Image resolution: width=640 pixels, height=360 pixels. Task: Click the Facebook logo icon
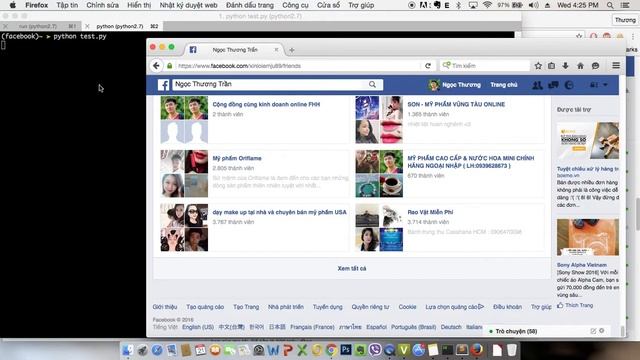pos(163,84)
